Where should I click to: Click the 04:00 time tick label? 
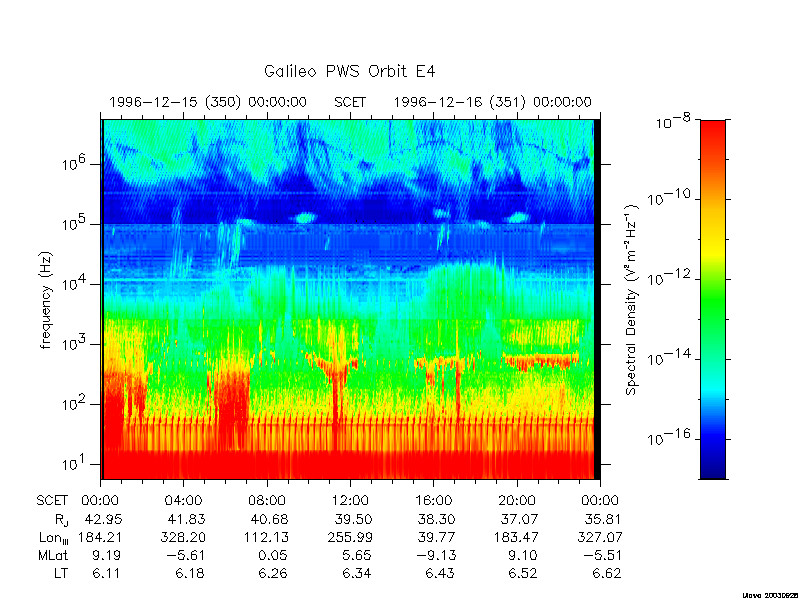(183, 501)
